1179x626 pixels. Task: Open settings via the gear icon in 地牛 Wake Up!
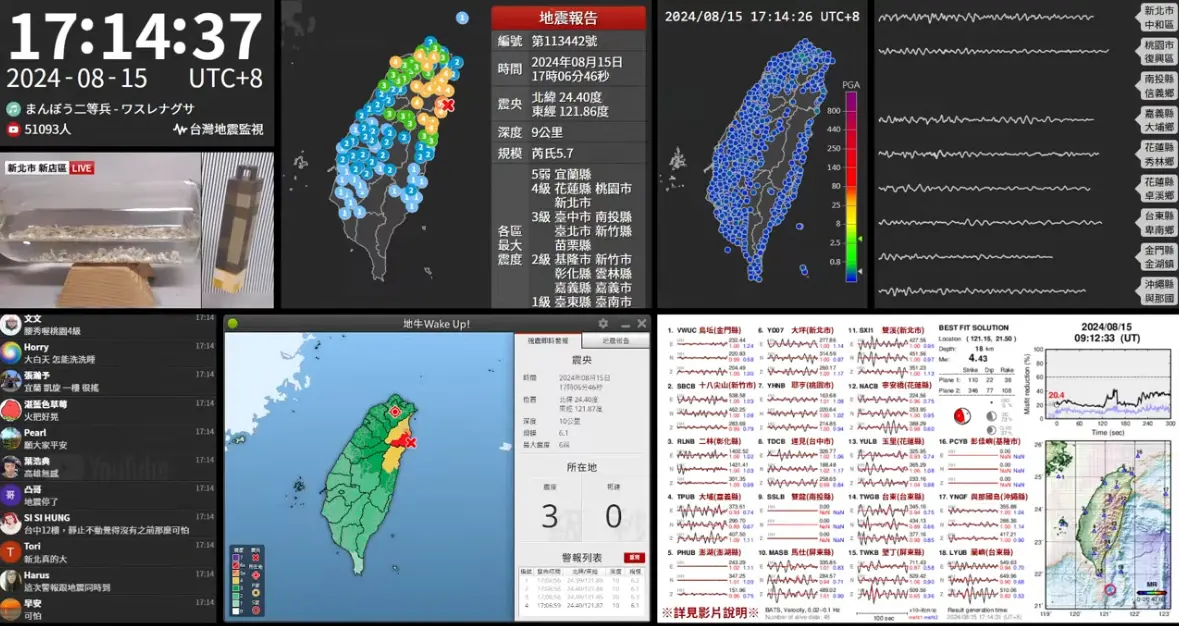(x=601, y=323)
